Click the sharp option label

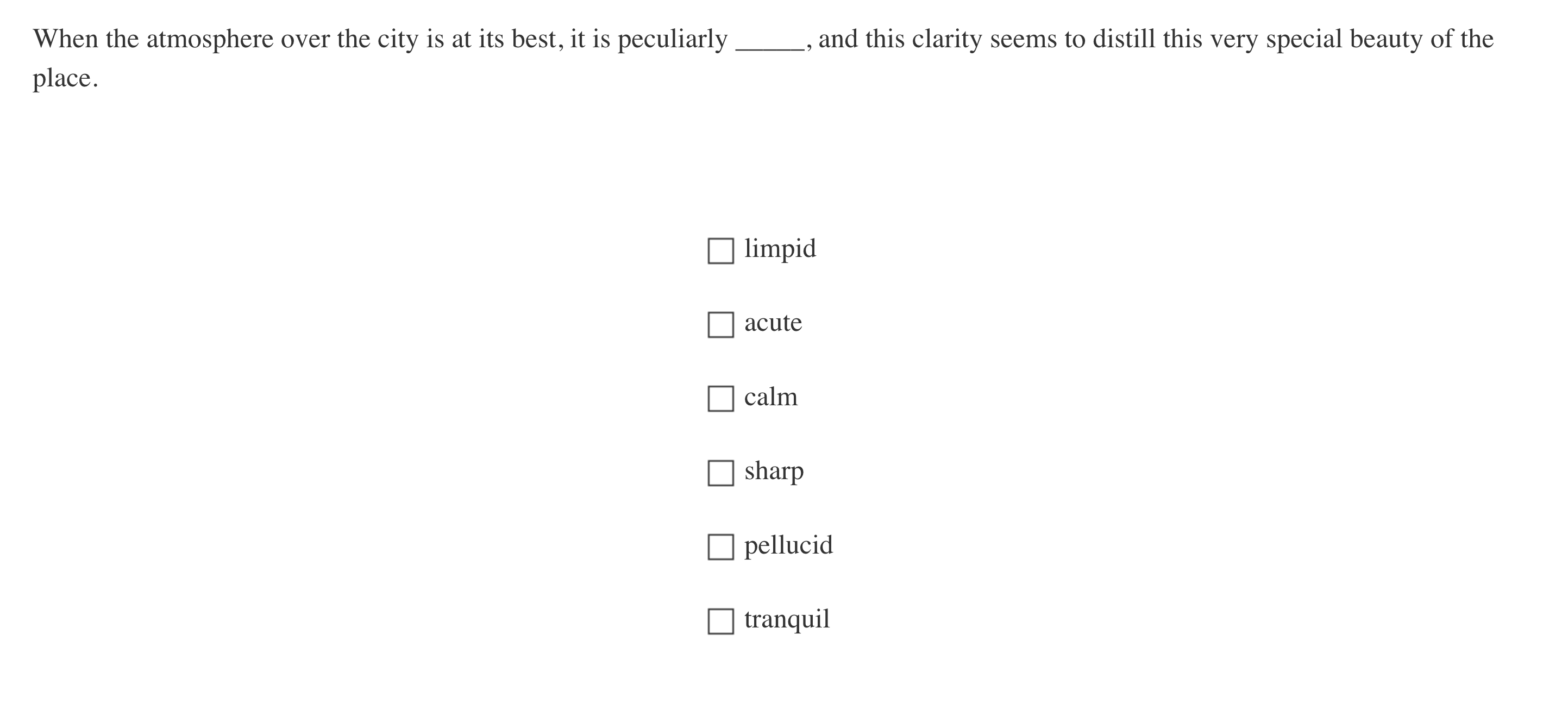pyautogui.click(x=774, y=471)
